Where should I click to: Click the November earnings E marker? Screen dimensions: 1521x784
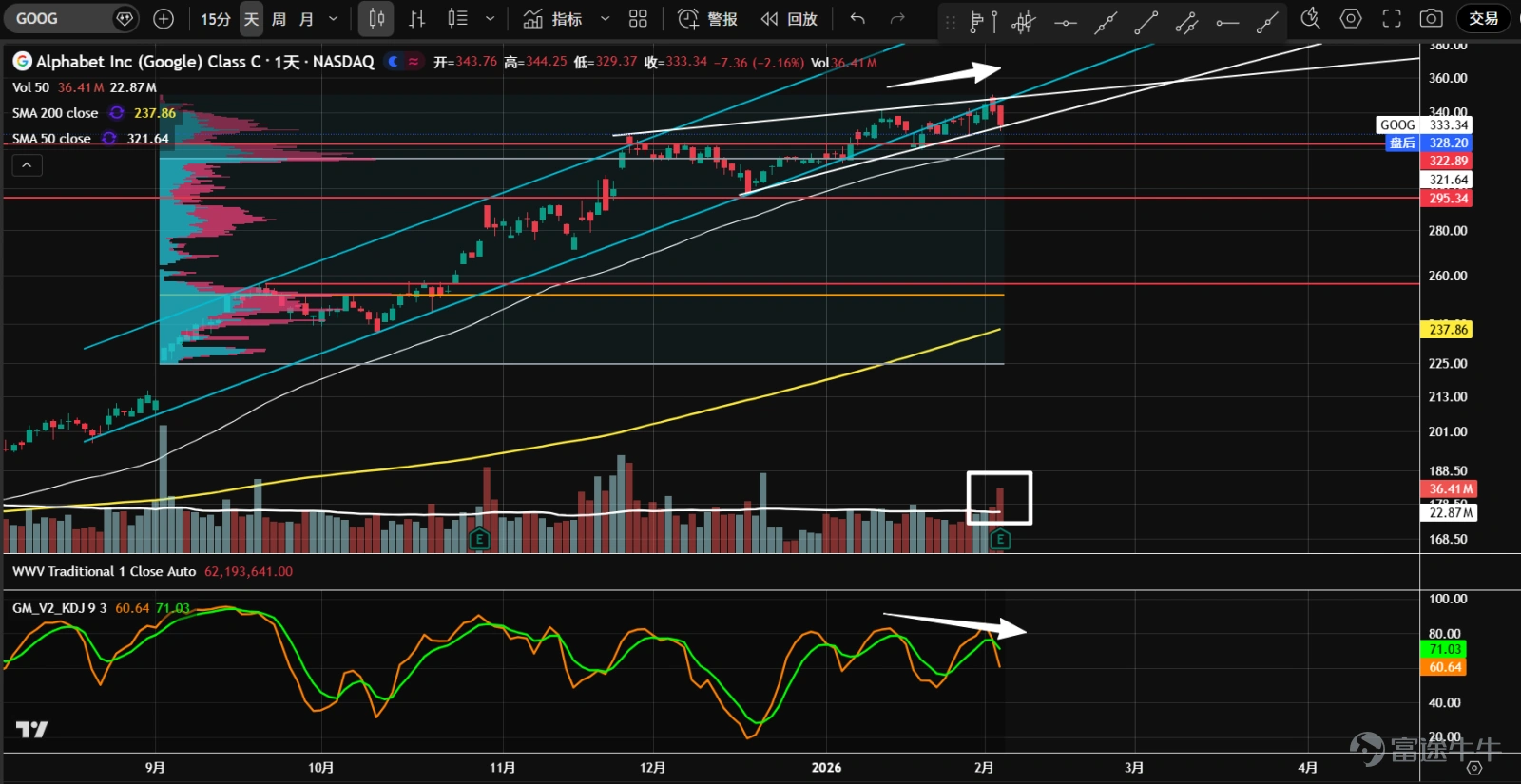479,540
